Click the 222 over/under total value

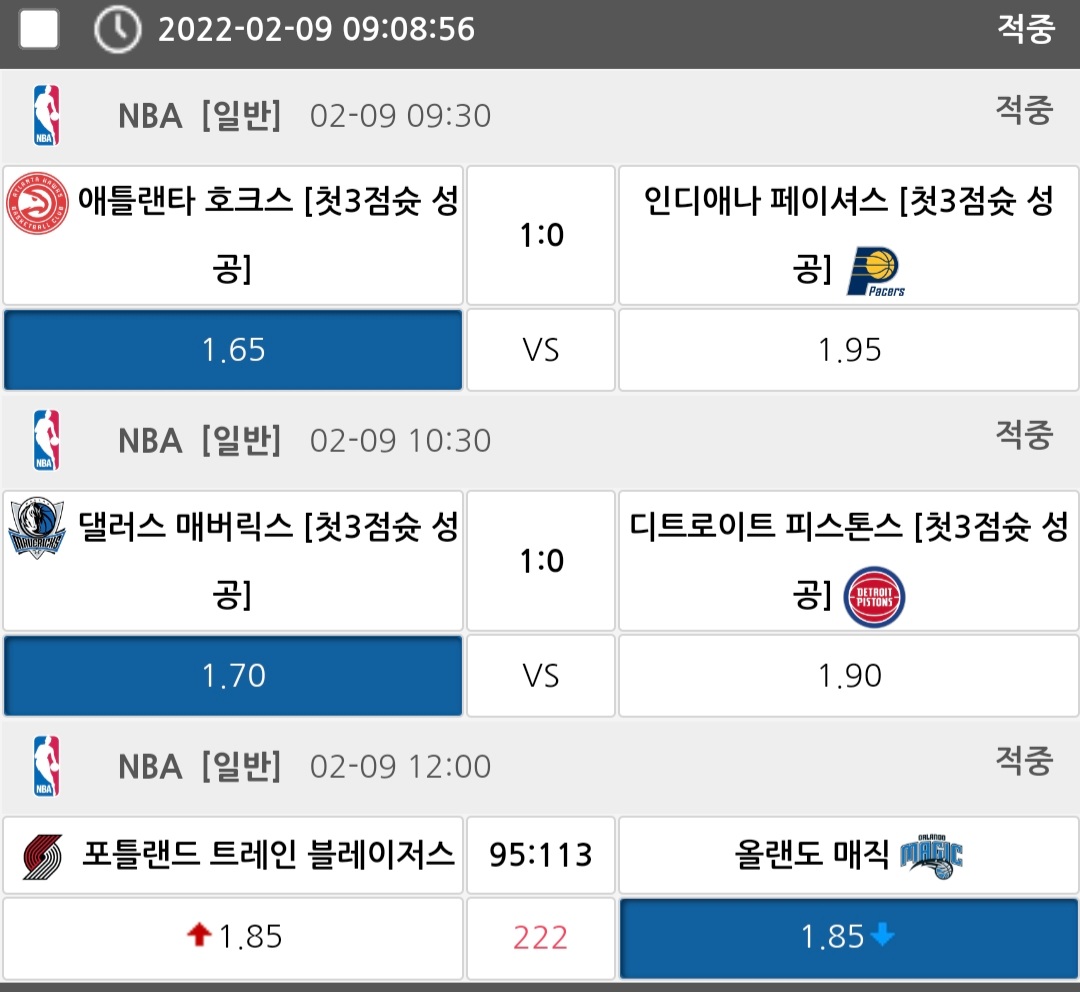(540, 937)
